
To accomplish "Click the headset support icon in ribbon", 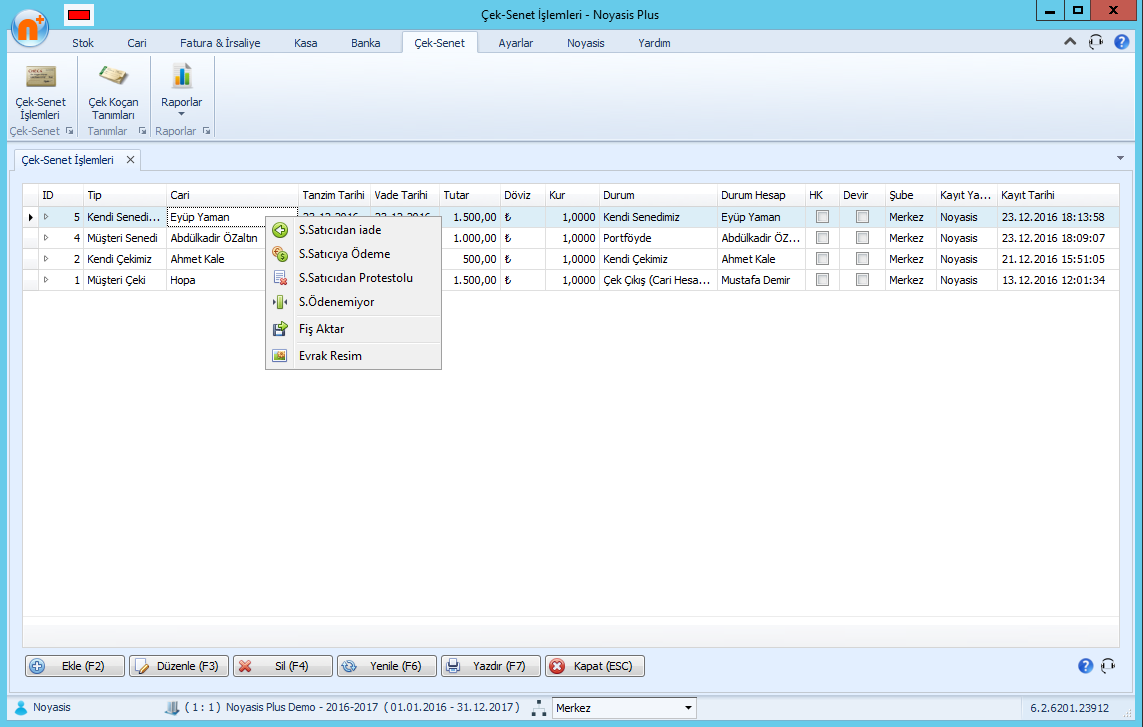I will tap(1096, 42).
